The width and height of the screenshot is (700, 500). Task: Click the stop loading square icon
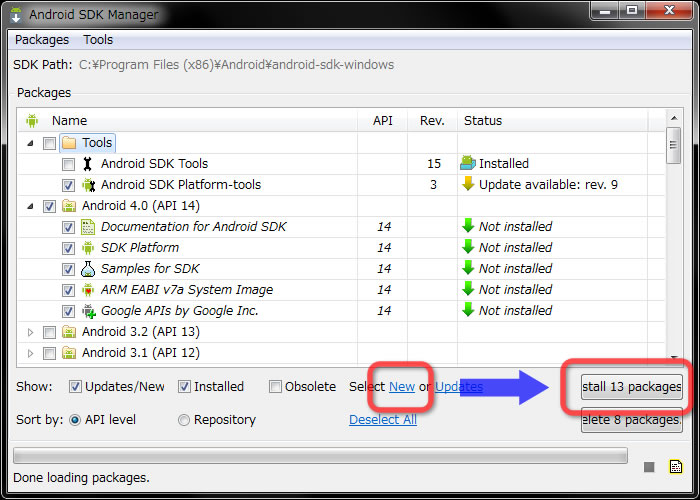[x=649, y=467]
